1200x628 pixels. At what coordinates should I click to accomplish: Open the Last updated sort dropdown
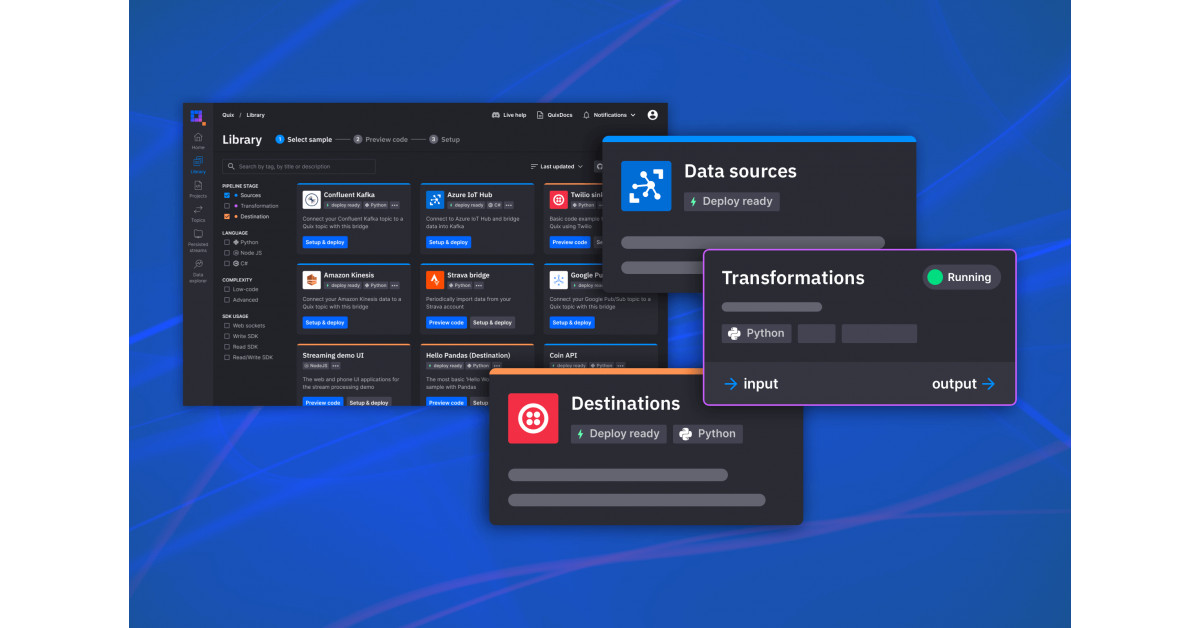pos(558,166)
